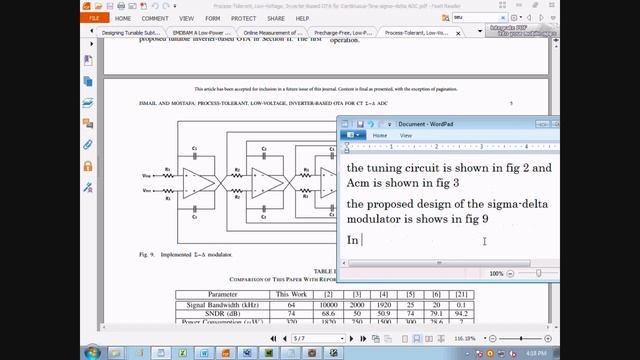Switch to Continuous Facing view mode
Viewport: 640px width, 360px height.
click(441, 339)
